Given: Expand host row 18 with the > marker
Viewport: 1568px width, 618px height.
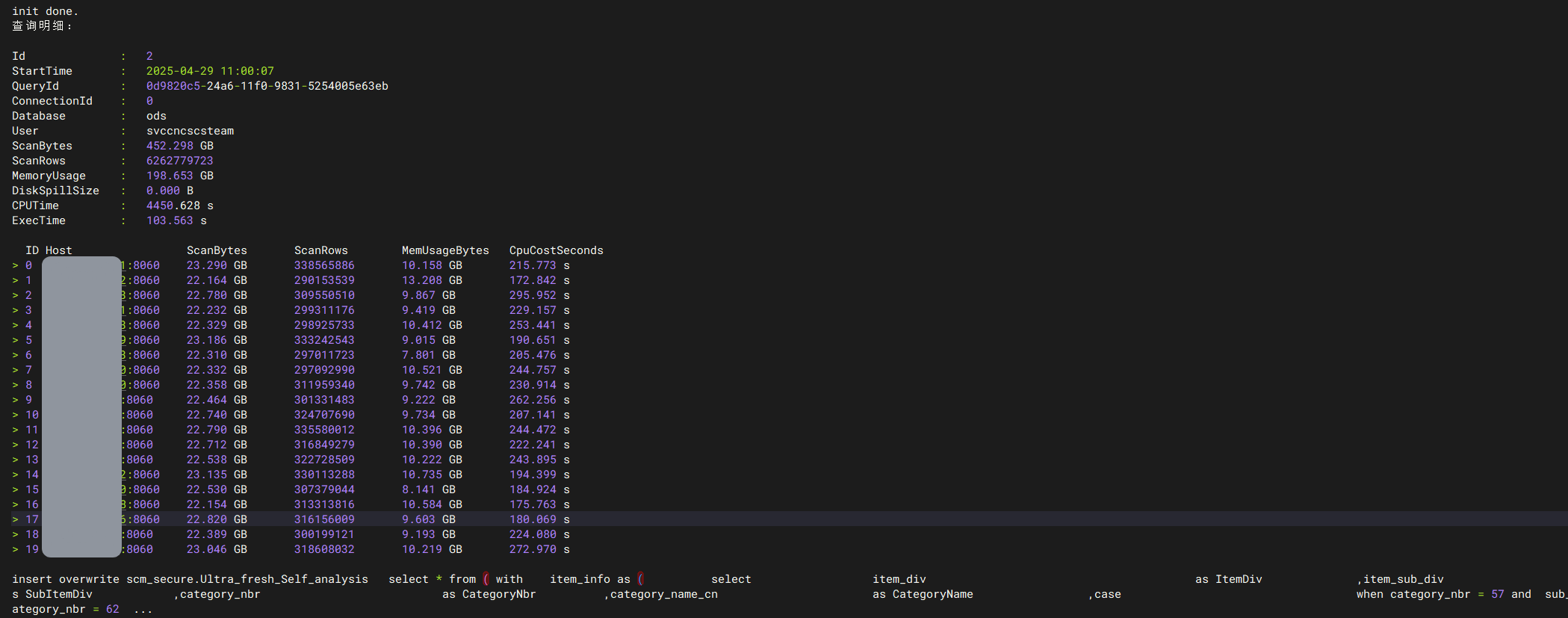Looking at the screenshot, I should 15,534.
